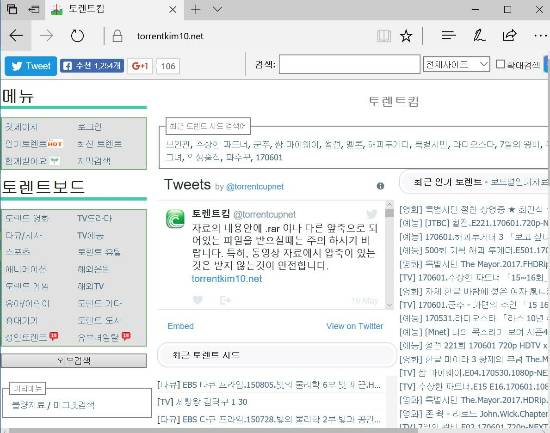The width and height of the screenshot is (550, 433).
Task: Open the 스포츠 board
Action: [18, 252]
